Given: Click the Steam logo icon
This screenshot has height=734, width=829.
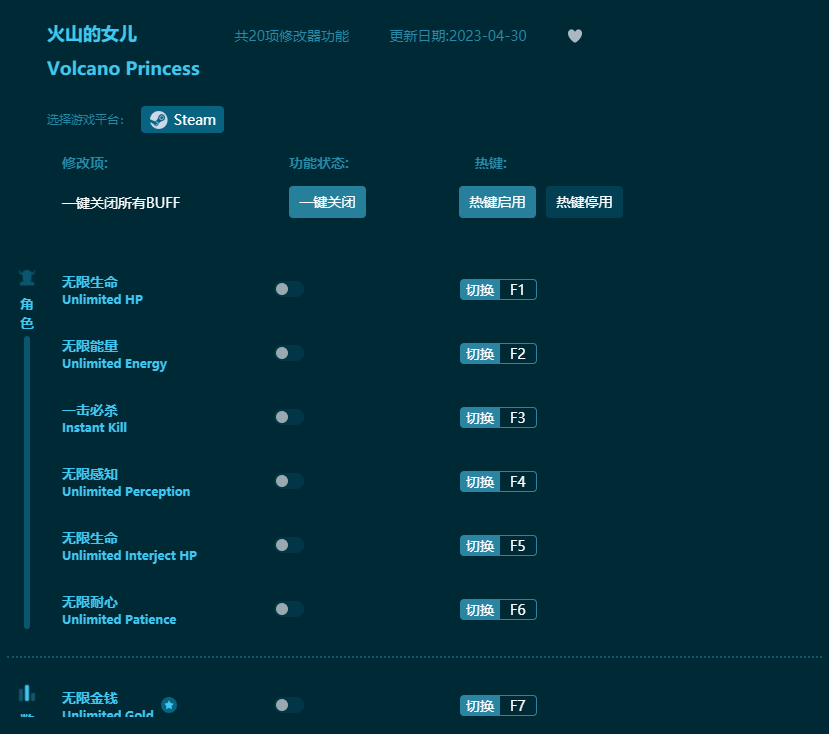Looking at the screenshot, I should coord(158,120).
